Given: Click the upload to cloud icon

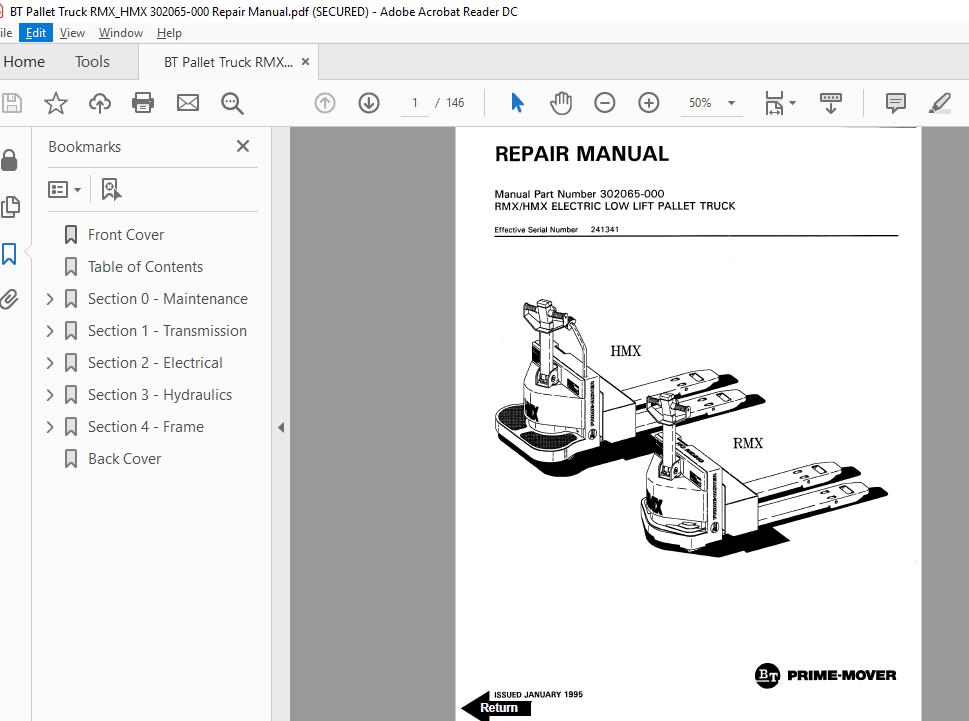Looking at the screenshot, I should [x=100, y=103].
